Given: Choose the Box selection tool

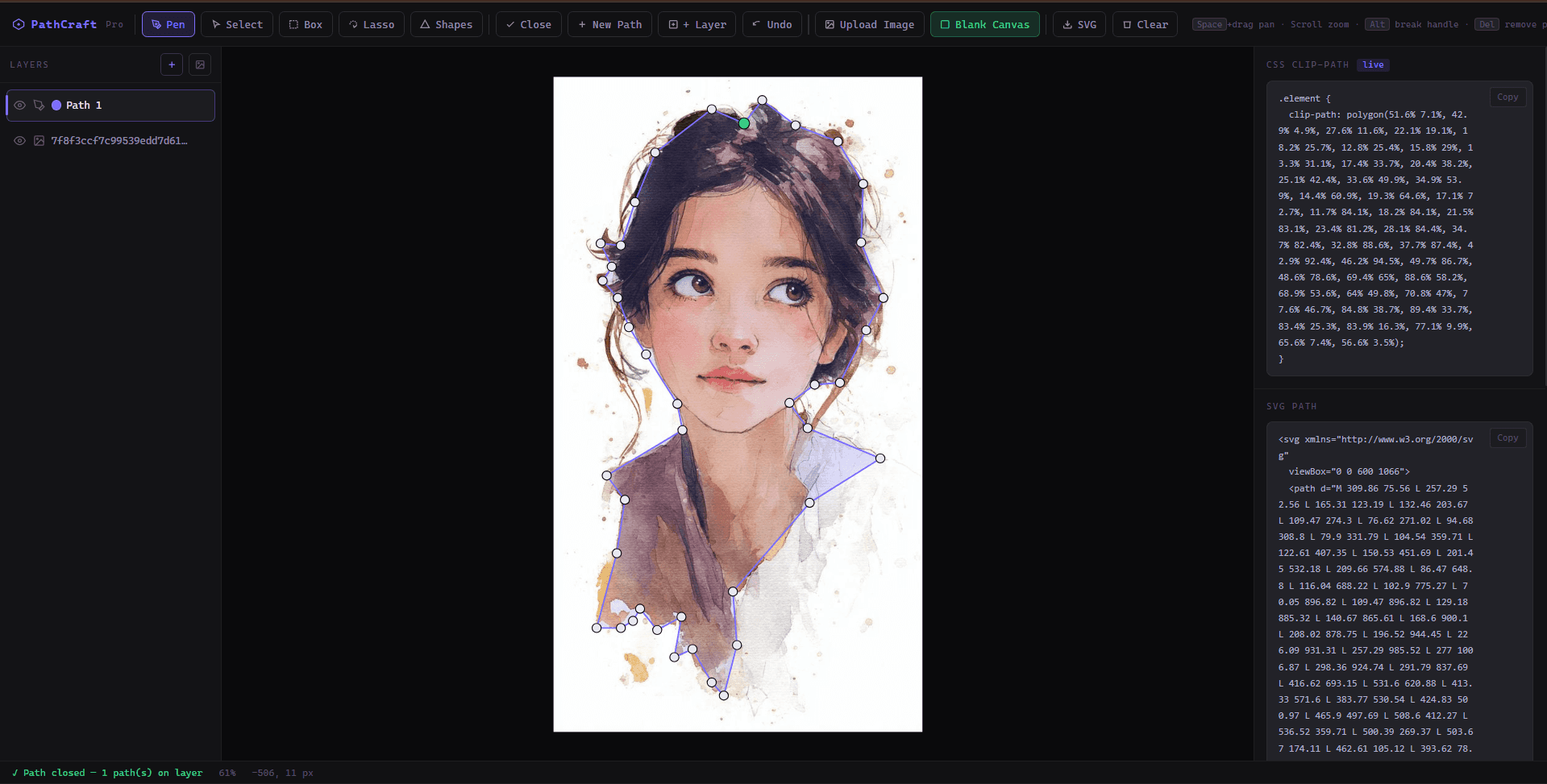Looking at the screenshot, I should click(306, 24).
